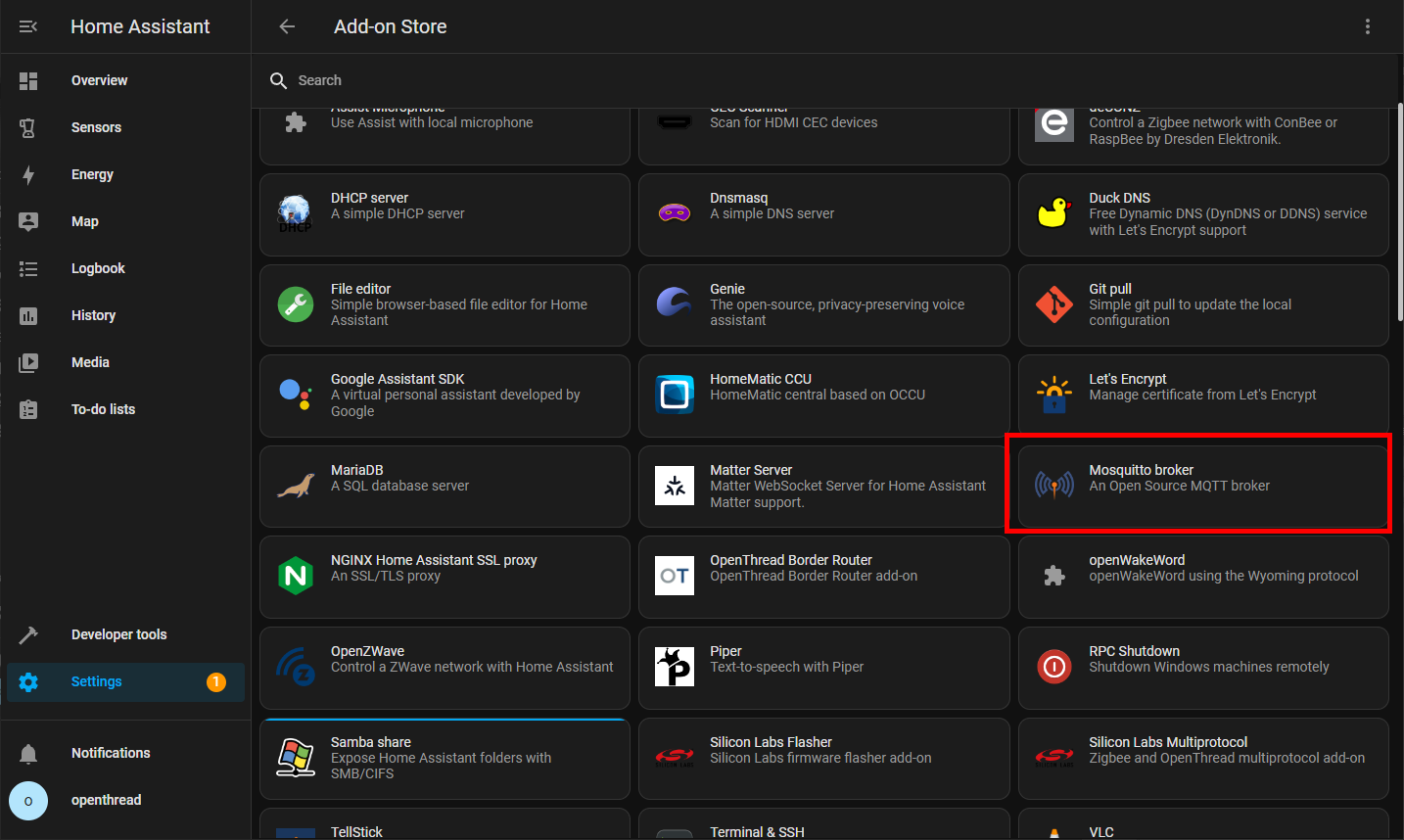Open the Let's Encrypt add-on
The image size is (1404, 840).
coord(1202,395)
